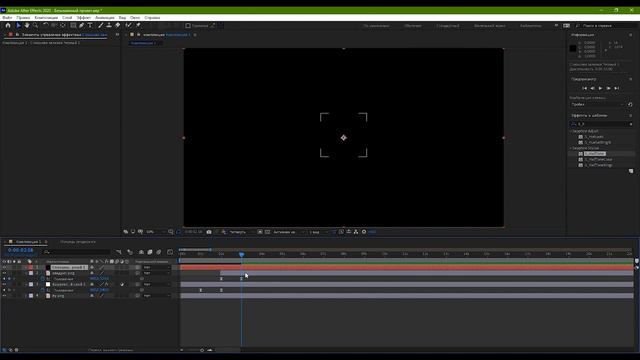Select the Brush tool

tap(101, 25)
